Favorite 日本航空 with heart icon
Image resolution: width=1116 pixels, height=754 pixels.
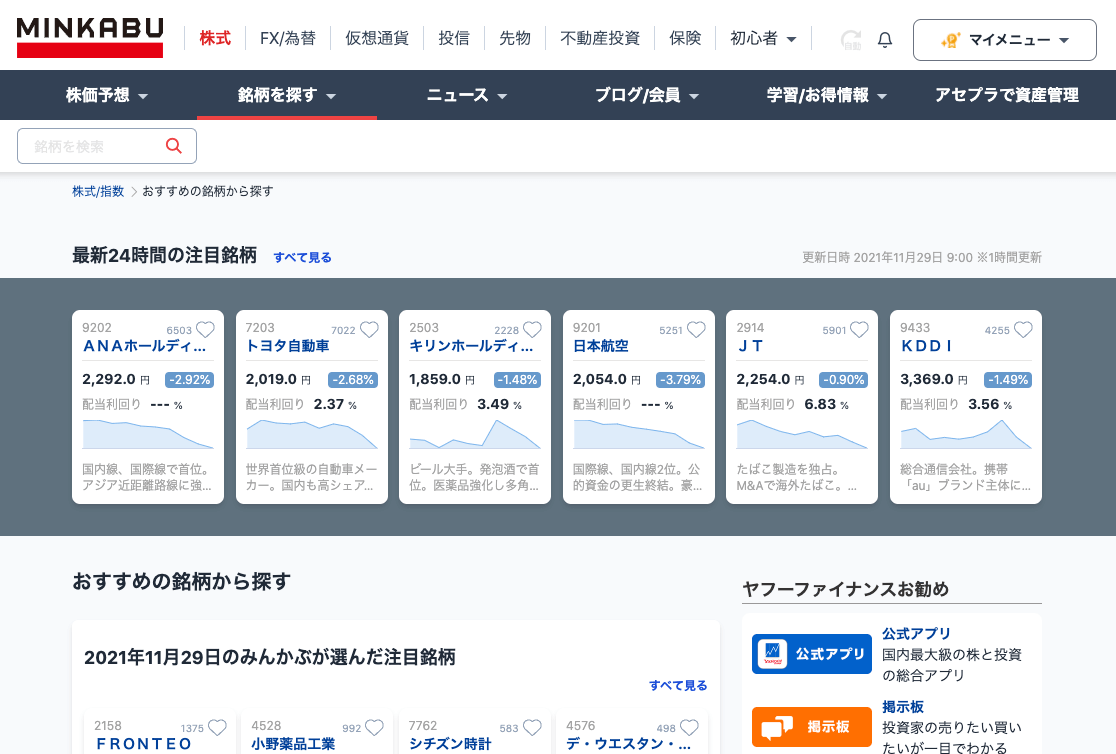(x=696, y=330)
